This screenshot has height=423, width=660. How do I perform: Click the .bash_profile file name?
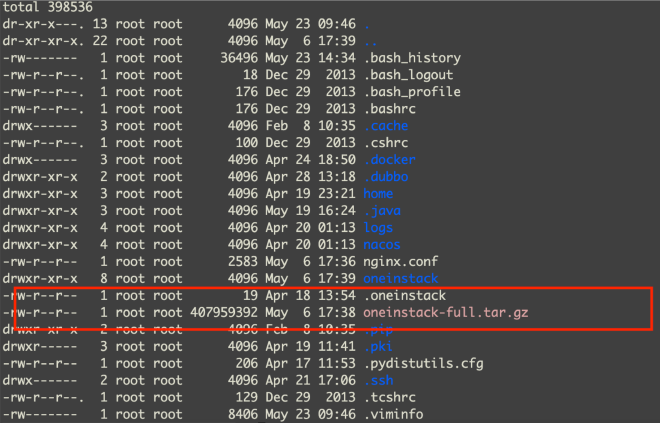412,92
